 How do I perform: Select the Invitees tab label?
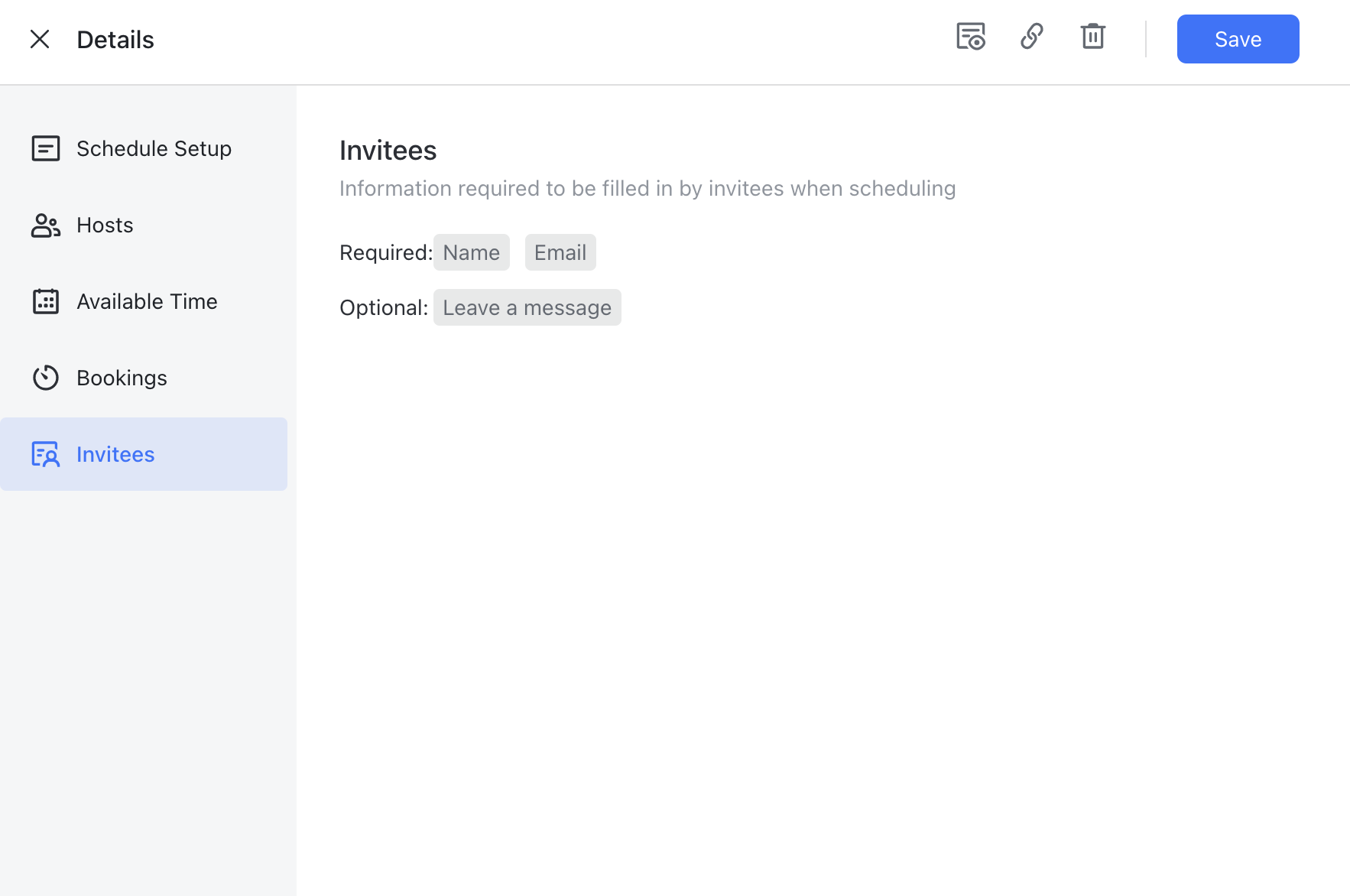point(115,454)
